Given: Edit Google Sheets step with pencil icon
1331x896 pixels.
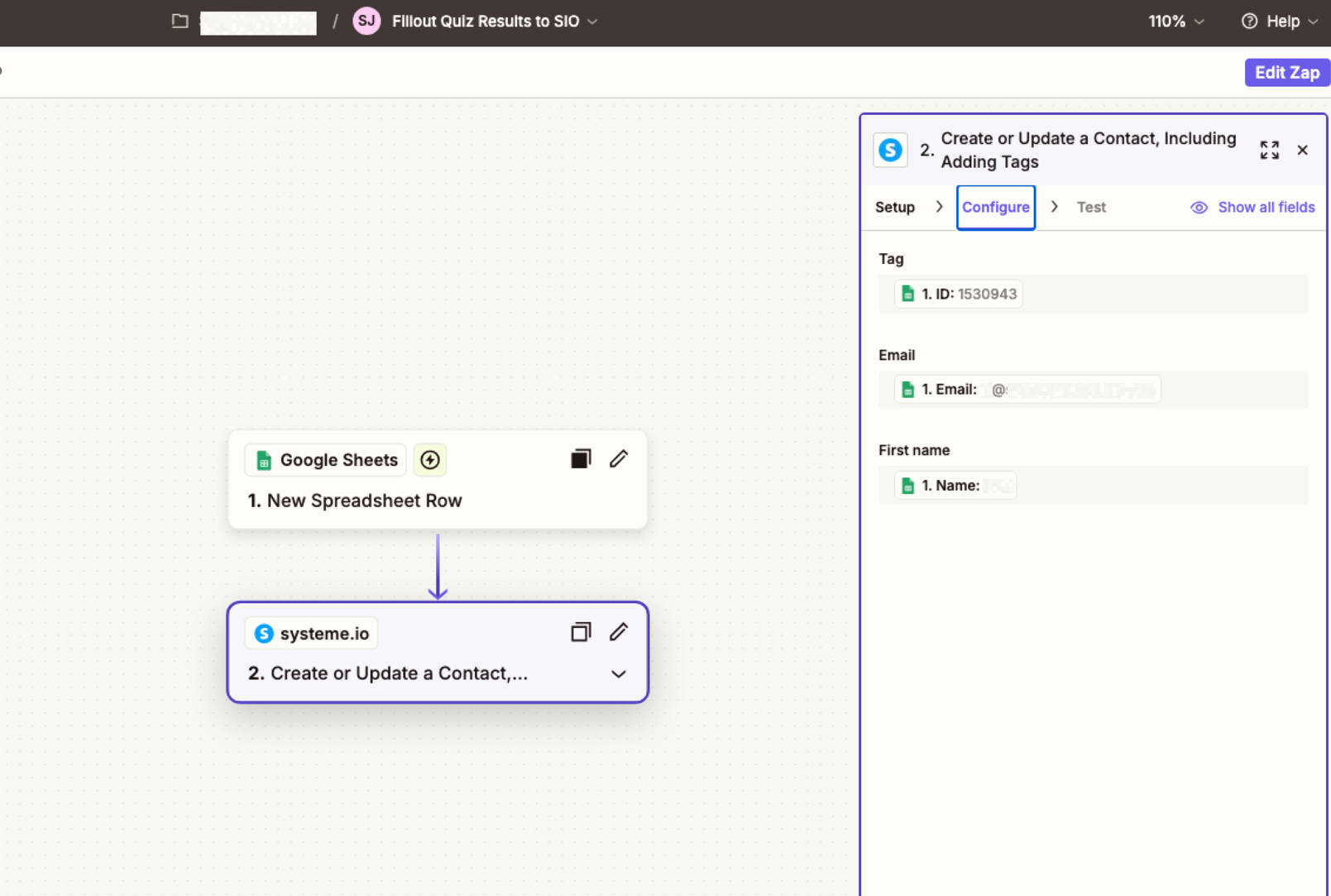Looking at the screenshot, I should pos(619,458).
